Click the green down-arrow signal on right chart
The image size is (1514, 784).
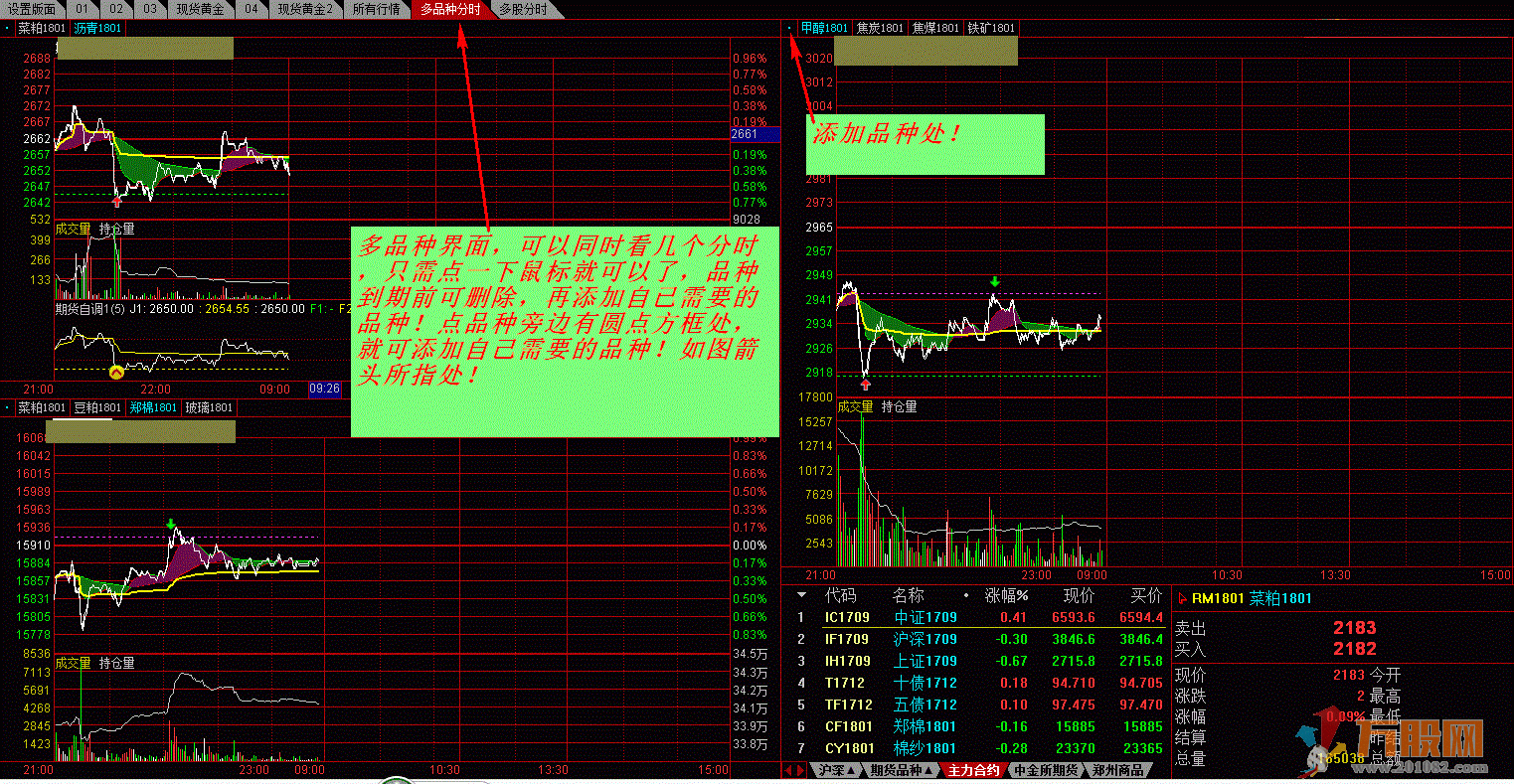point(994,281)
